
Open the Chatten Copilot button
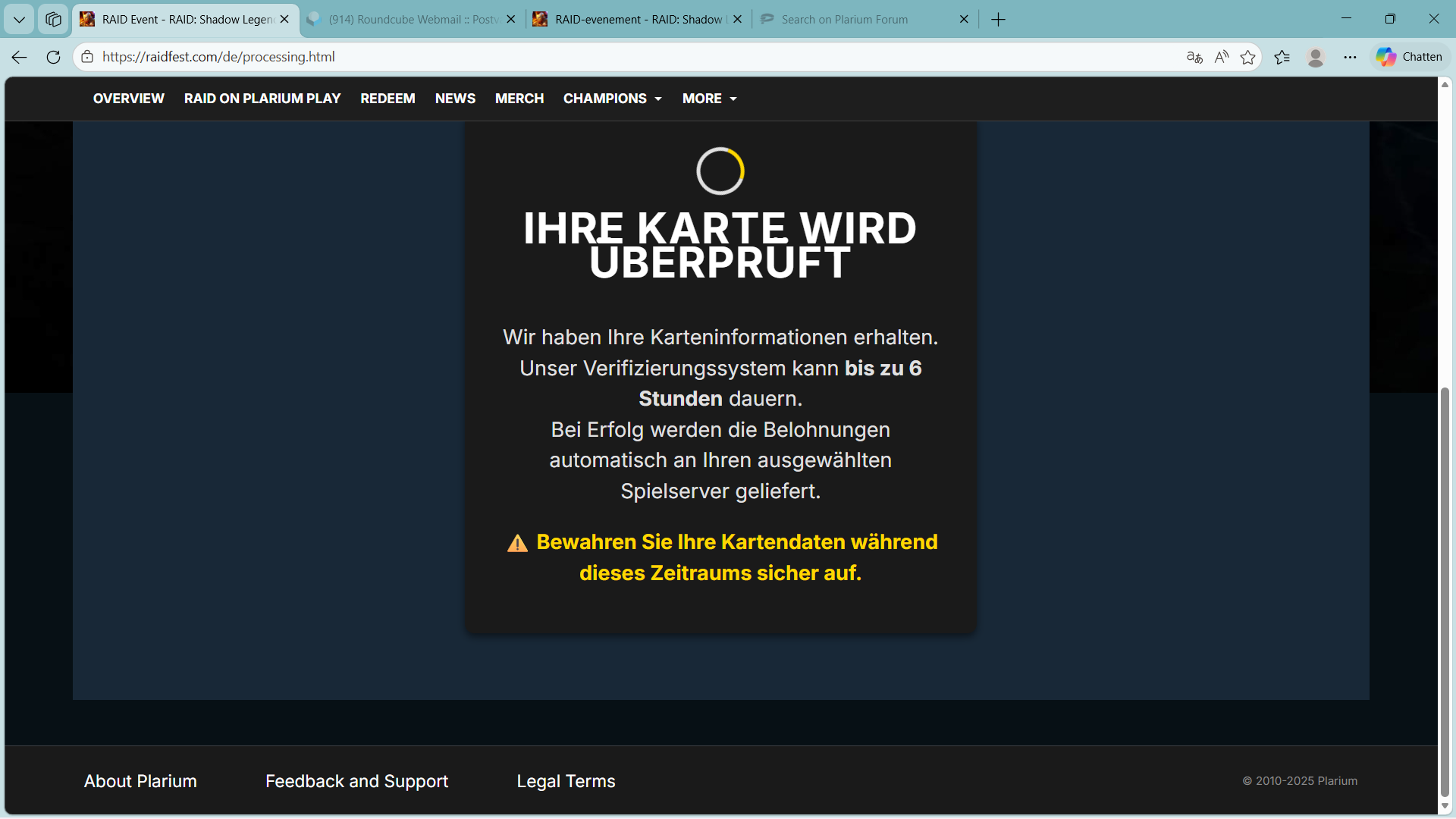[x=1410, y=57]
